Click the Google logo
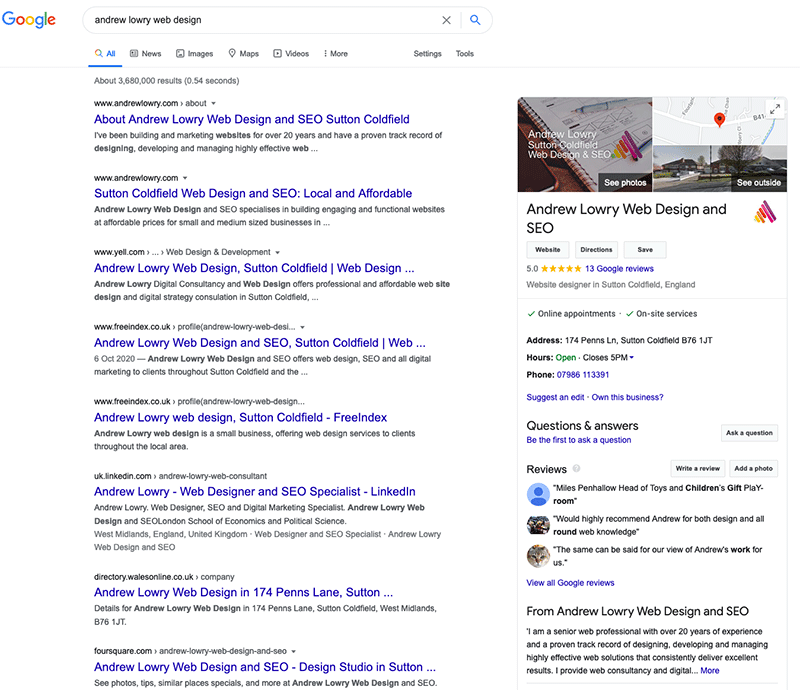800x690 pixels. pos(29,19)
